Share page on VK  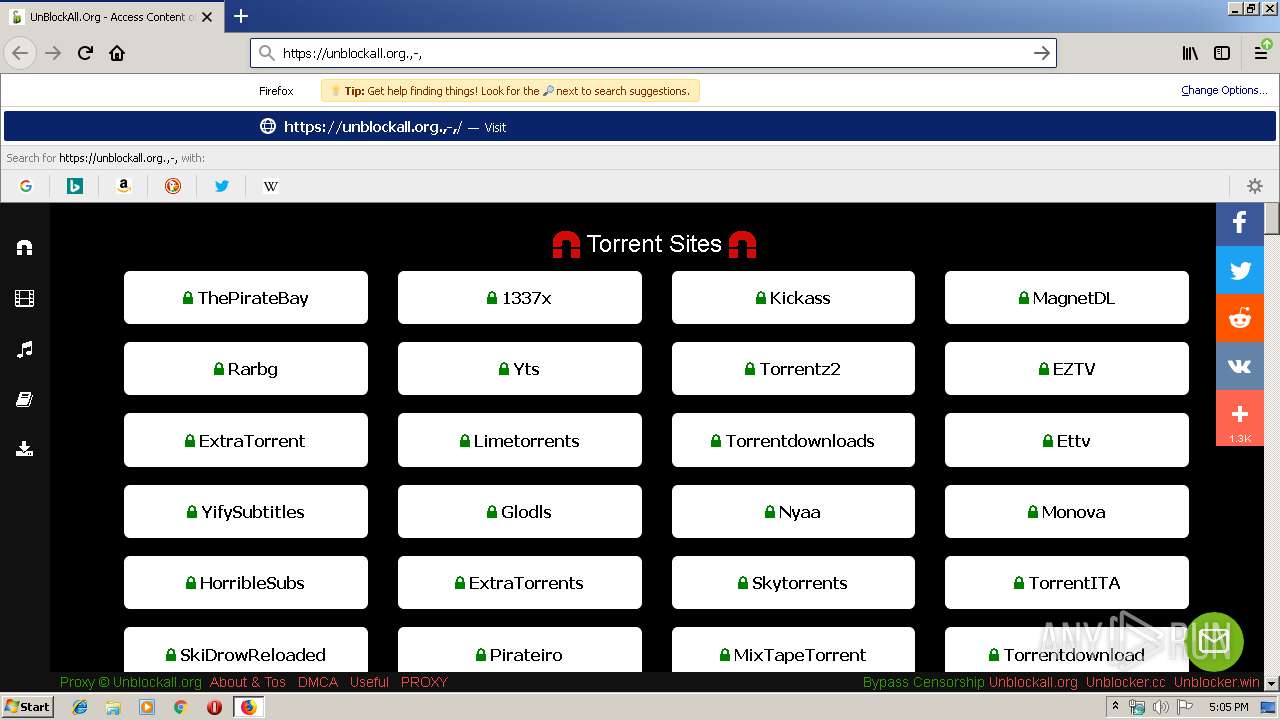tap(1240, 366)
